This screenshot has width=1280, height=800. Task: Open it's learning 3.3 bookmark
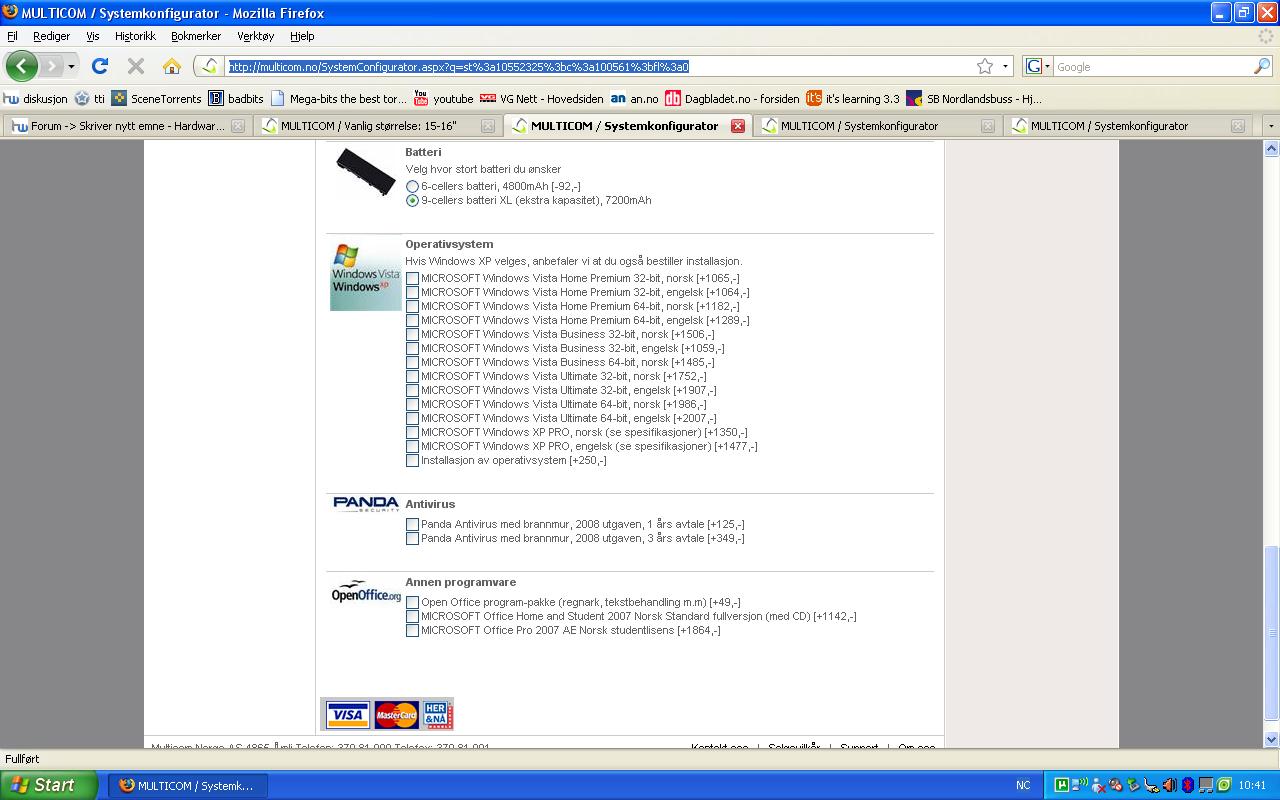[x=853, y=98]
